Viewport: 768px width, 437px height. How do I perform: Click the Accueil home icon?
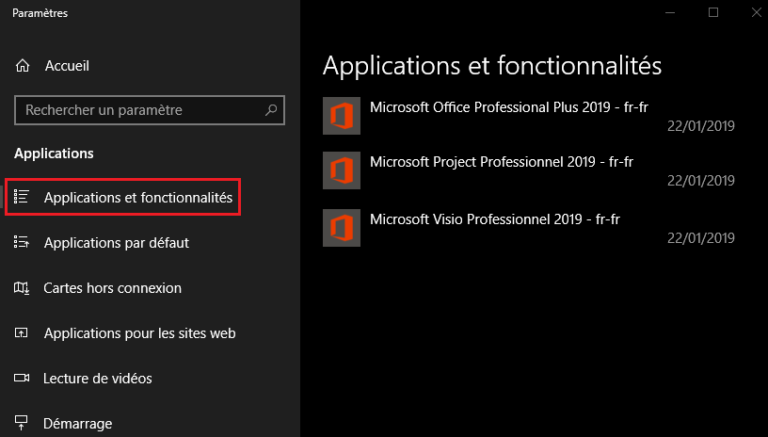[x=23, y=66]
